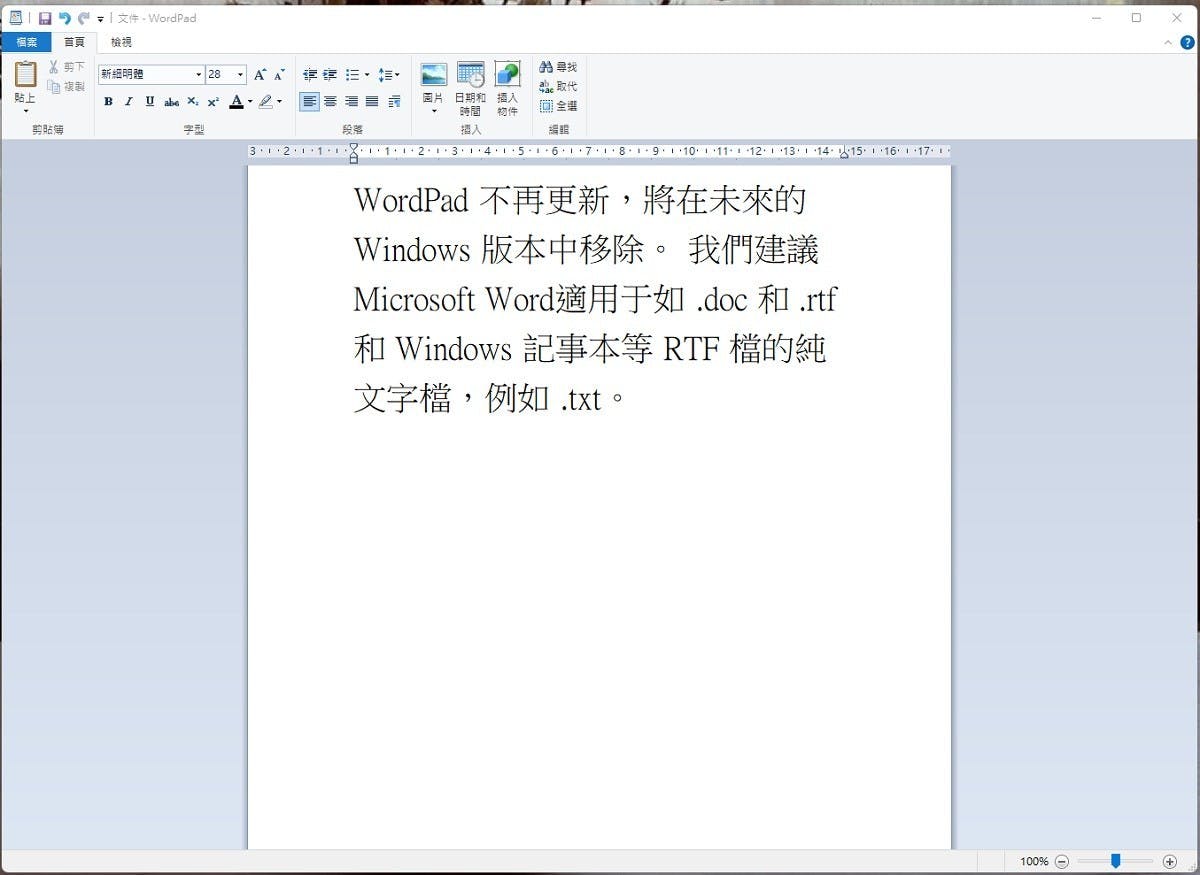Open the font family dropdown arrow

pyautogui.click(x=198, y=75)
